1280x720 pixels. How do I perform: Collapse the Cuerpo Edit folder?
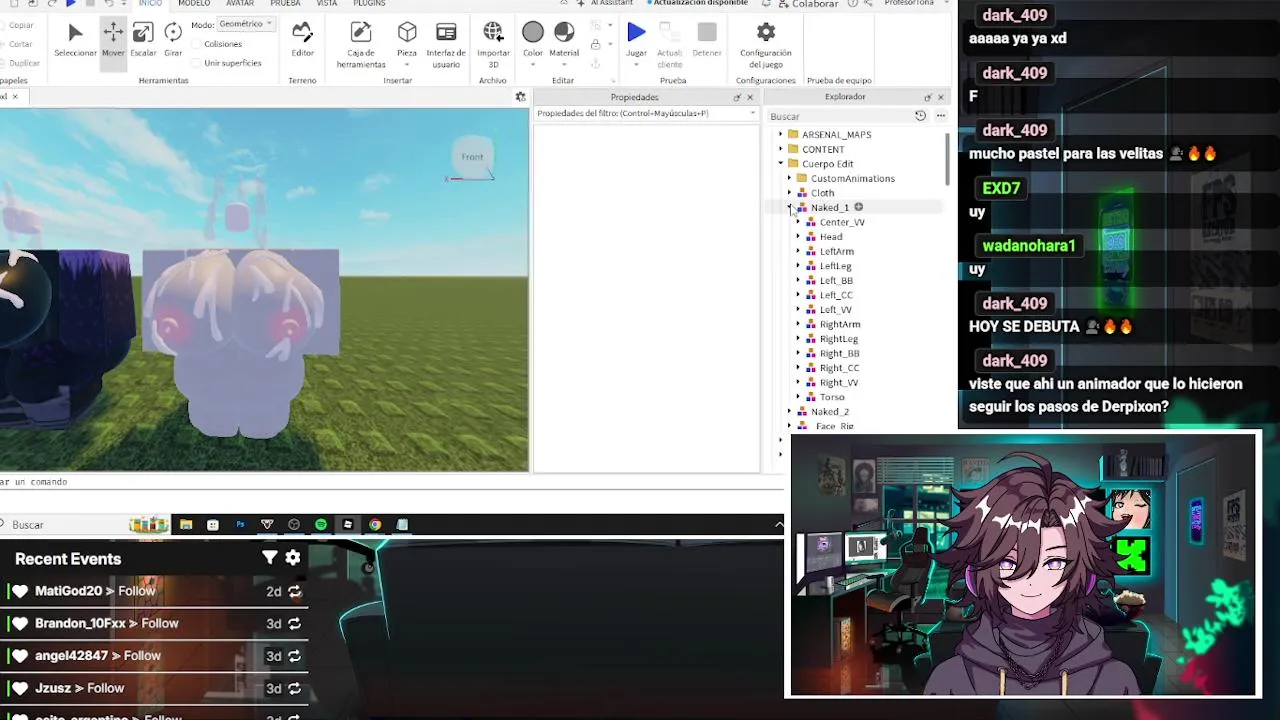pyautogui.click(x=781, y=163)
